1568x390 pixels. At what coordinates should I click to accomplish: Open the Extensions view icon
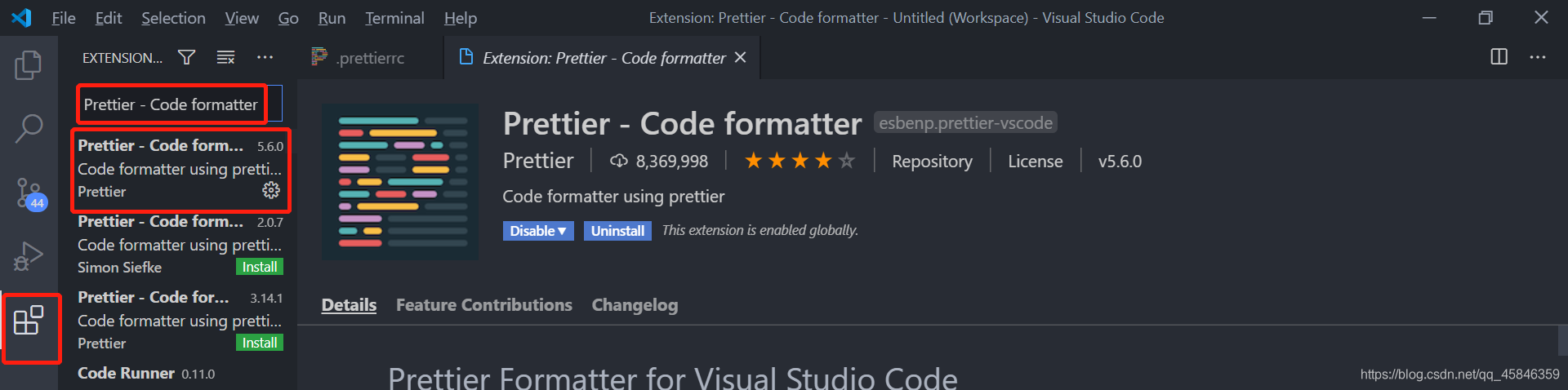coord(29,320)
